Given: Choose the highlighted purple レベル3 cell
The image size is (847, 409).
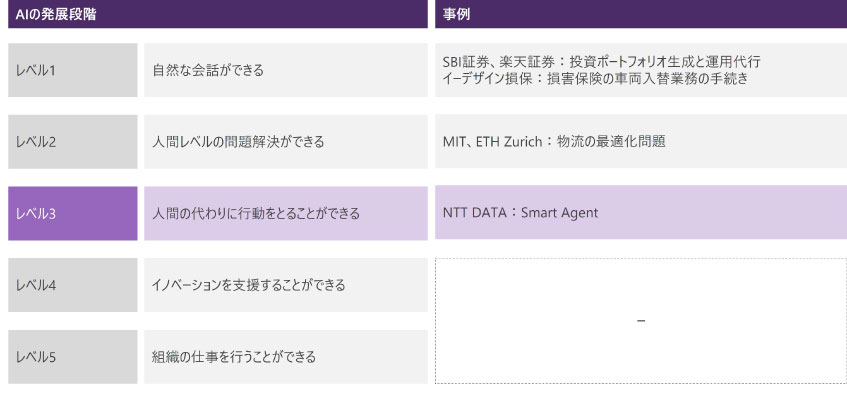Looking at the screenshot, I should coord(72,213).
